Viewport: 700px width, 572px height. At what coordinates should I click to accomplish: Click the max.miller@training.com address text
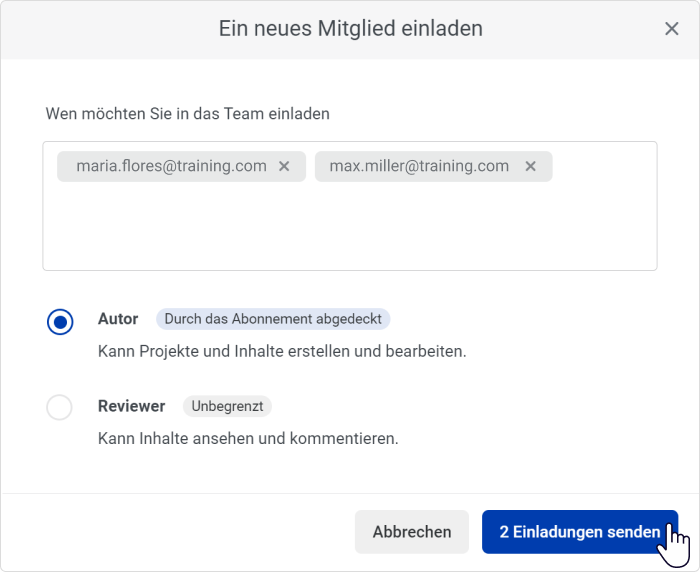[x=419, y=166]
